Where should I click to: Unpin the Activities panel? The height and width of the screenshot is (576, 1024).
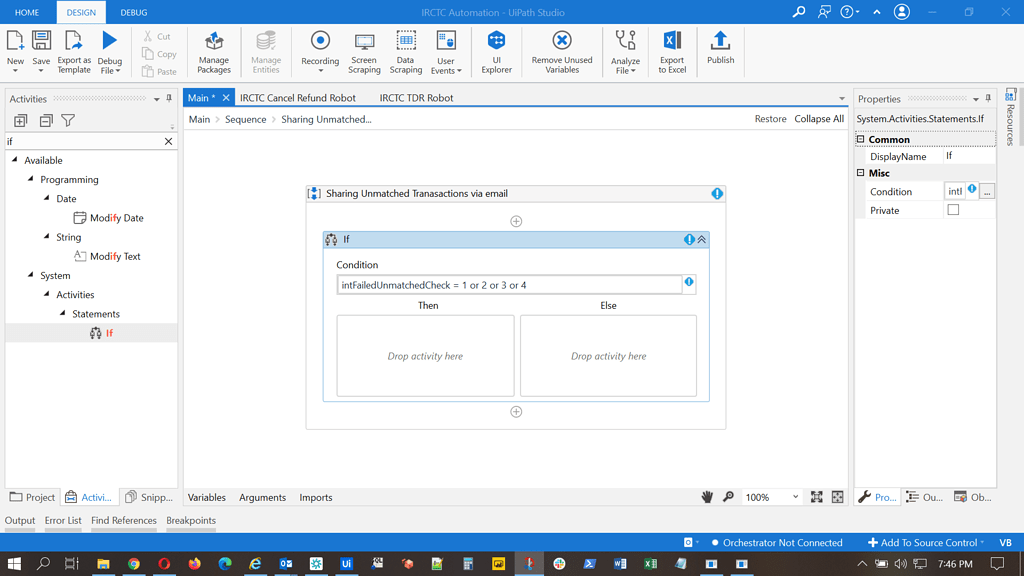[x=170, y=99]
